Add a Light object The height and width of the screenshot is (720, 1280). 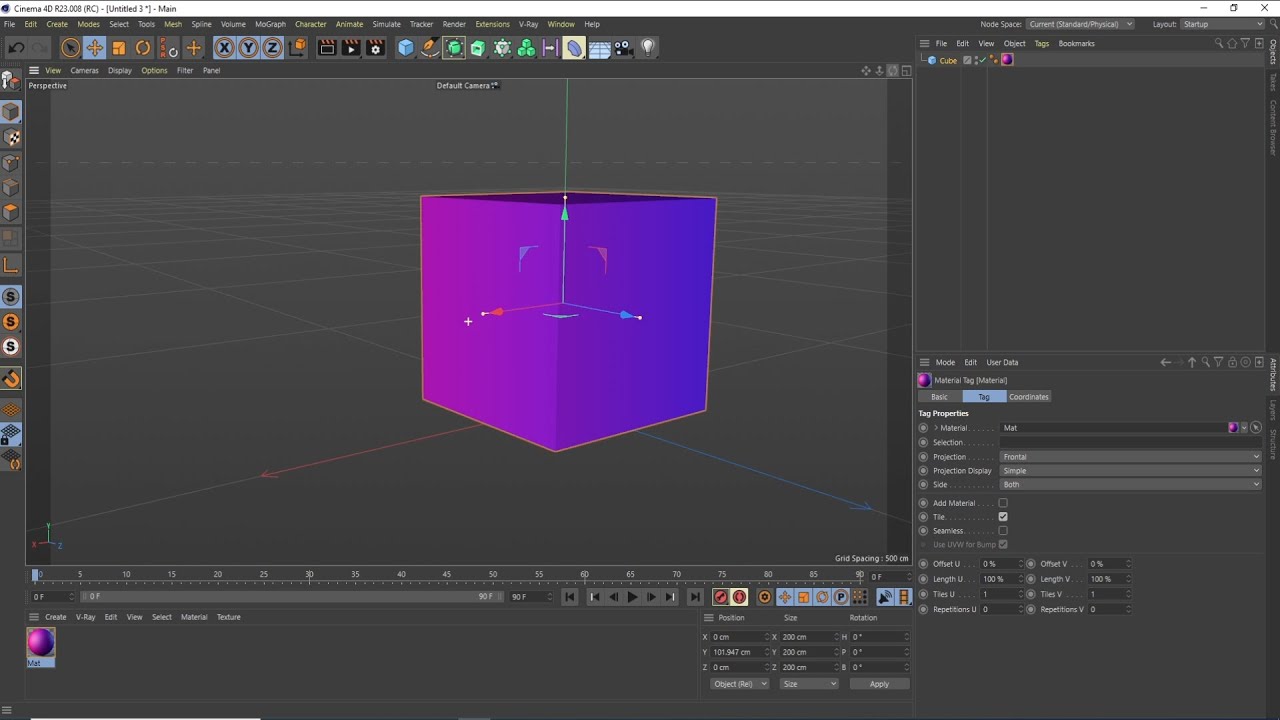[648, 48]
